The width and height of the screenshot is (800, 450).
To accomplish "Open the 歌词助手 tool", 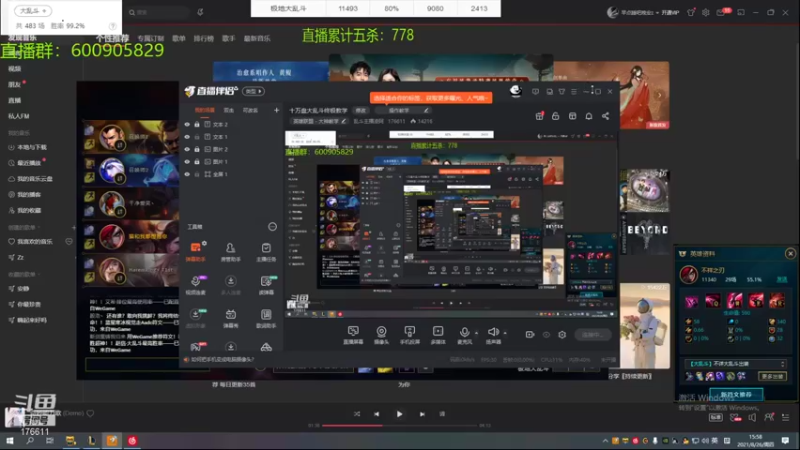I will [x=266, y=318].
